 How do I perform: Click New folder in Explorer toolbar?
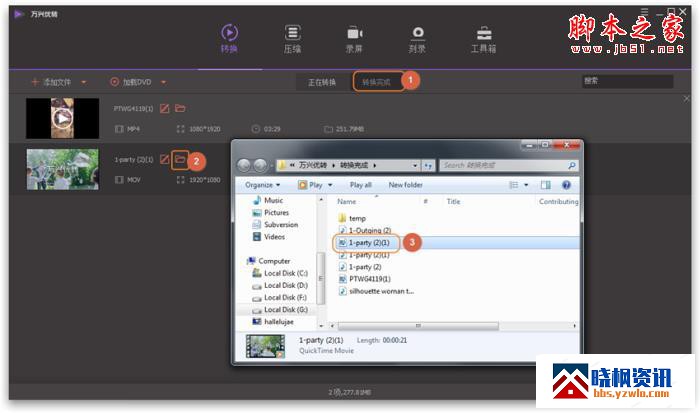pyautogui.click(x=405, y=185)
